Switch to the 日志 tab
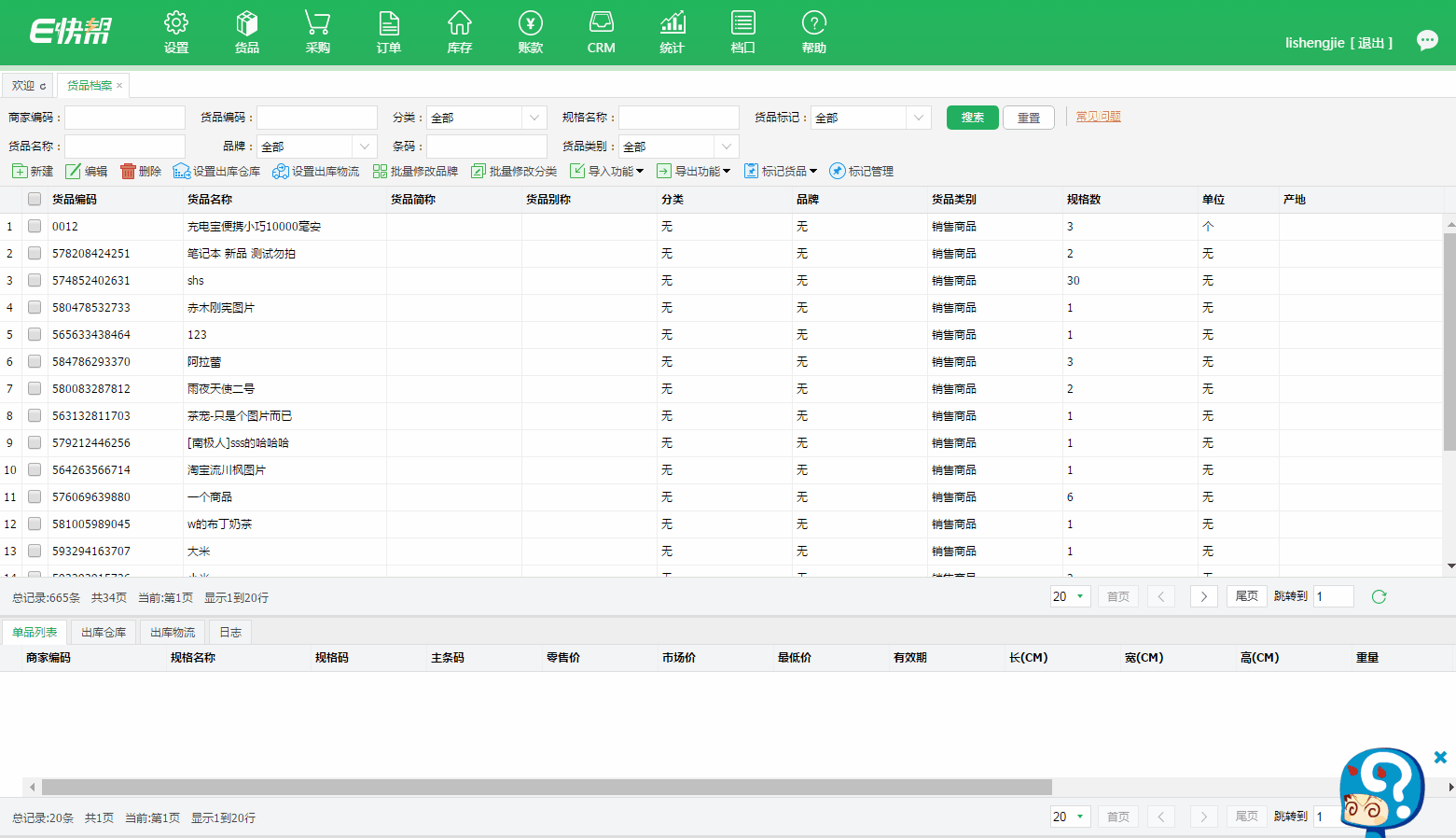Screen dimensions: 1456x838 click(230, 633)
